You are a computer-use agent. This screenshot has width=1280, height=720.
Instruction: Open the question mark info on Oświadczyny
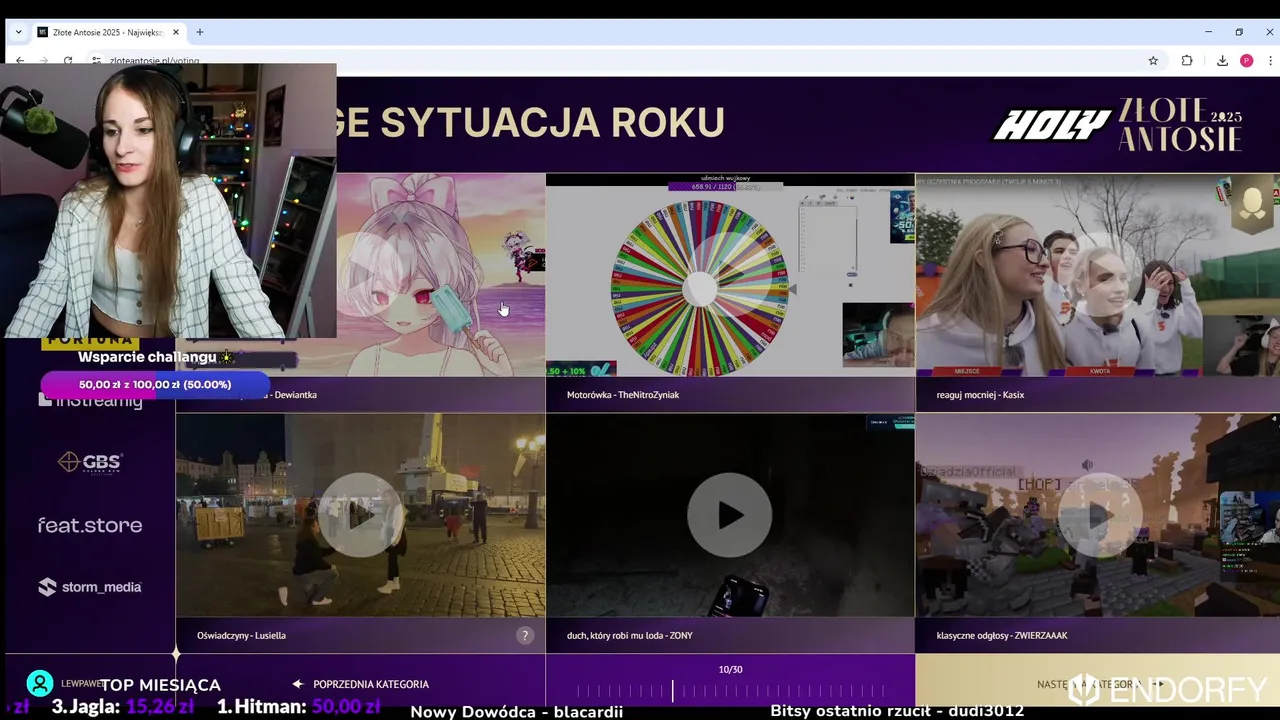click(525, 636)
